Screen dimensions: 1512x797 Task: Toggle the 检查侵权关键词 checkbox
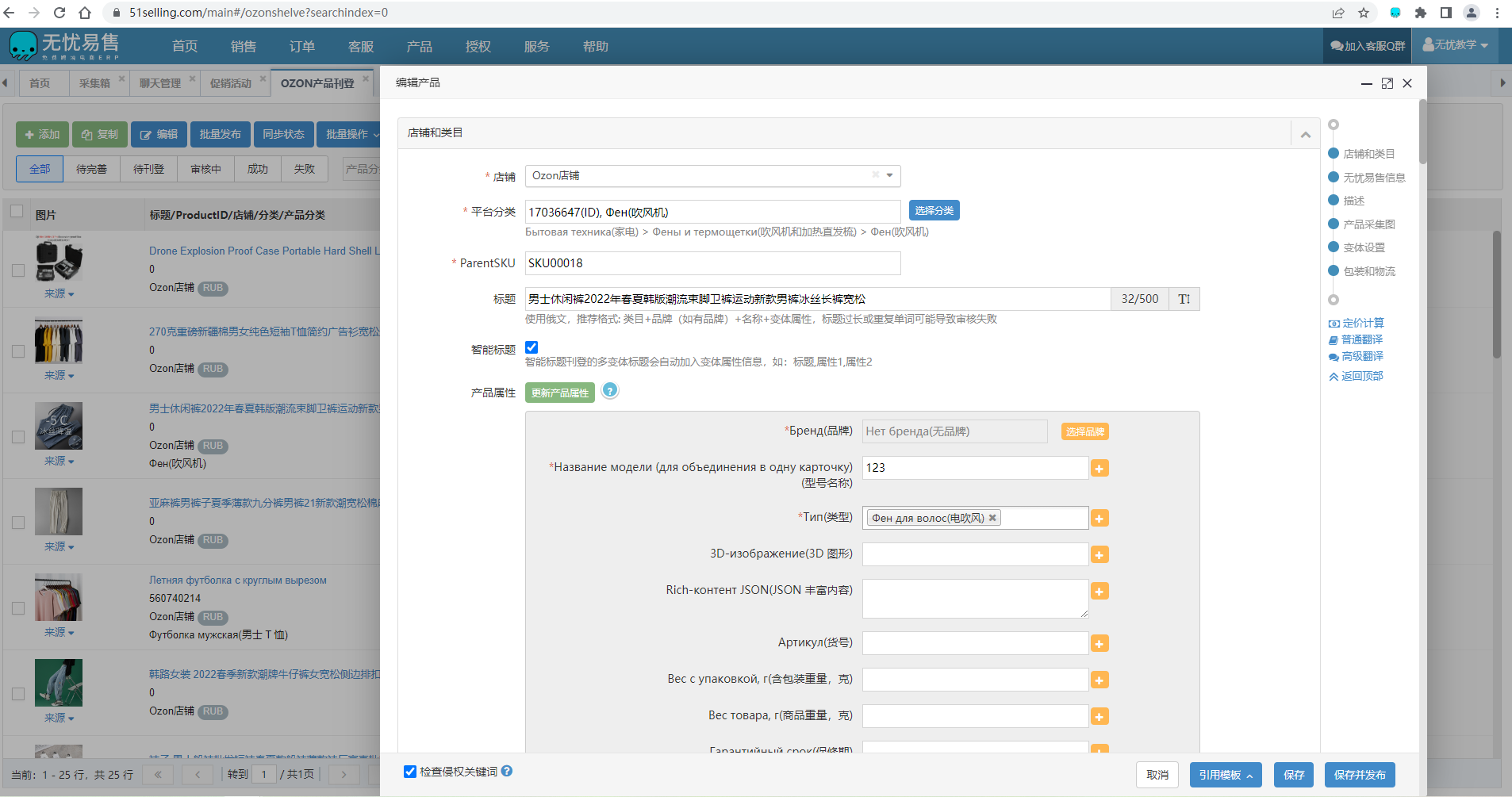tap(410, 772)
